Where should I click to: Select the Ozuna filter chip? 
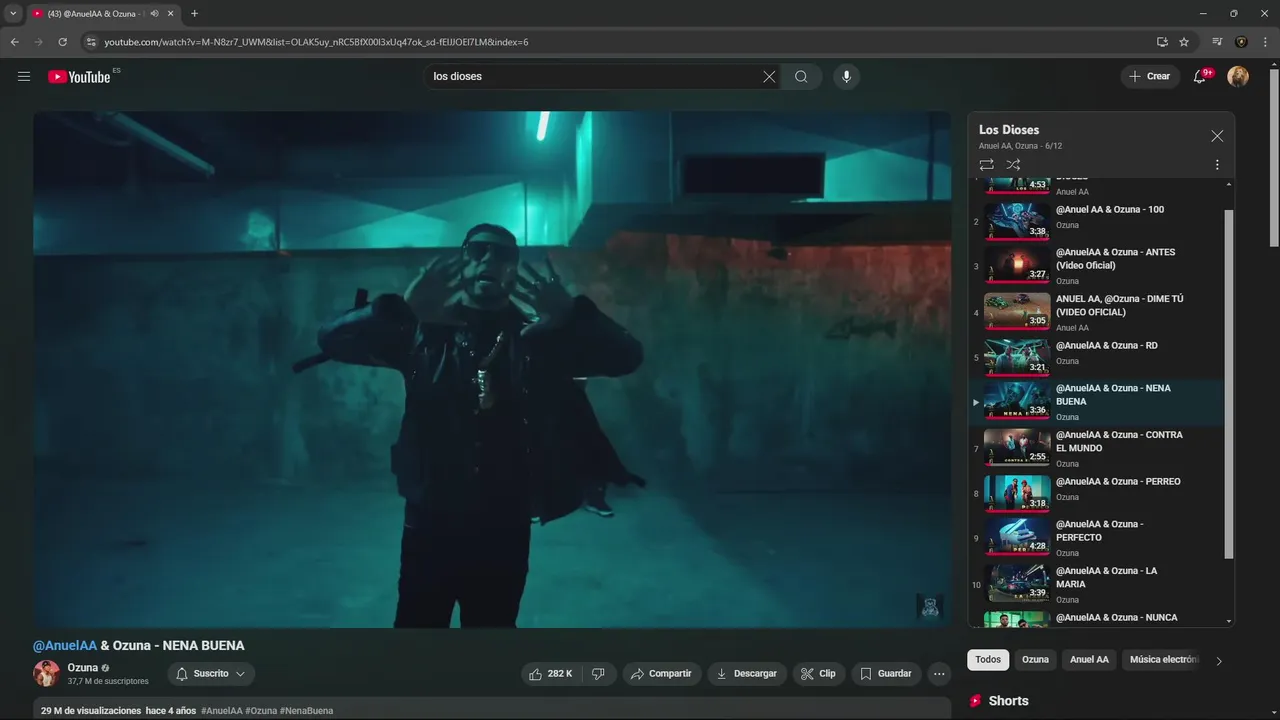(1035, 660)
